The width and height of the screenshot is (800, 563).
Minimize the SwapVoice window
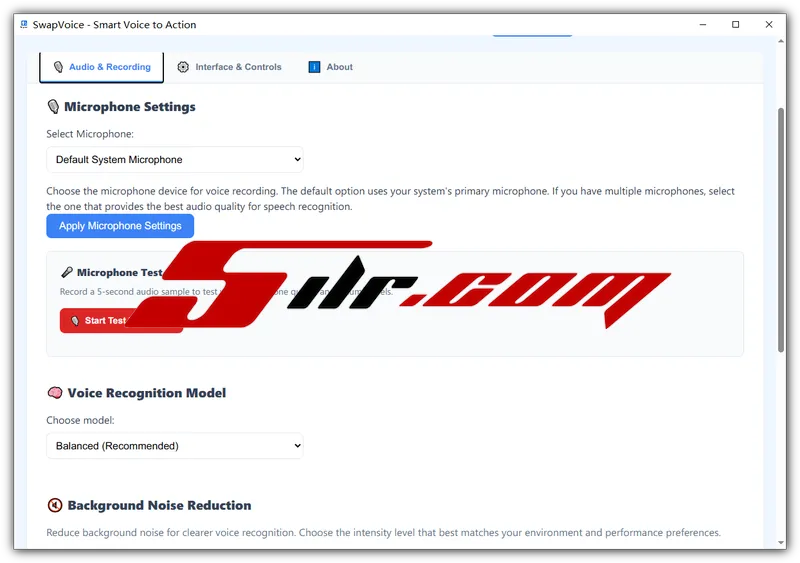[703, 25]
